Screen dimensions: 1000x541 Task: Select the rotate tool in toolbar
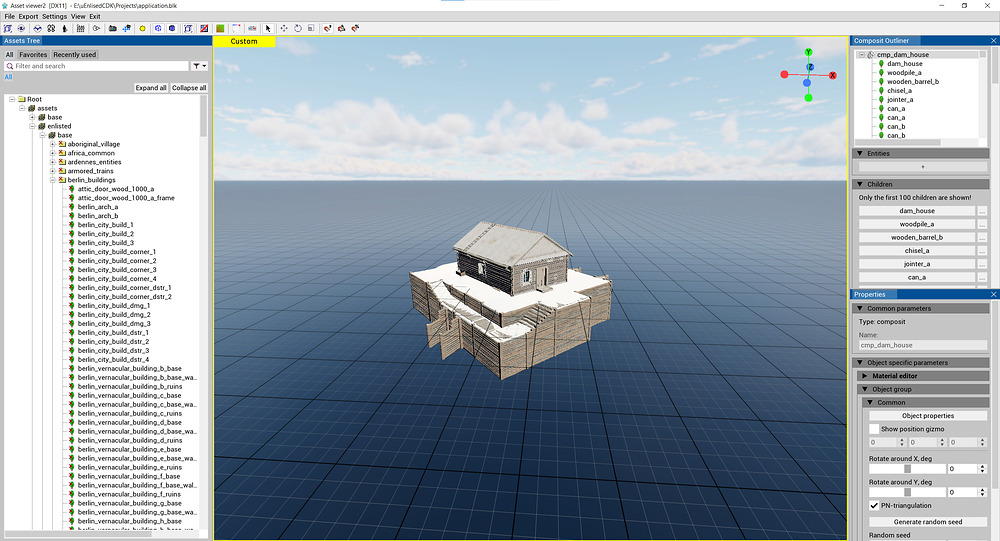point(298,28)
